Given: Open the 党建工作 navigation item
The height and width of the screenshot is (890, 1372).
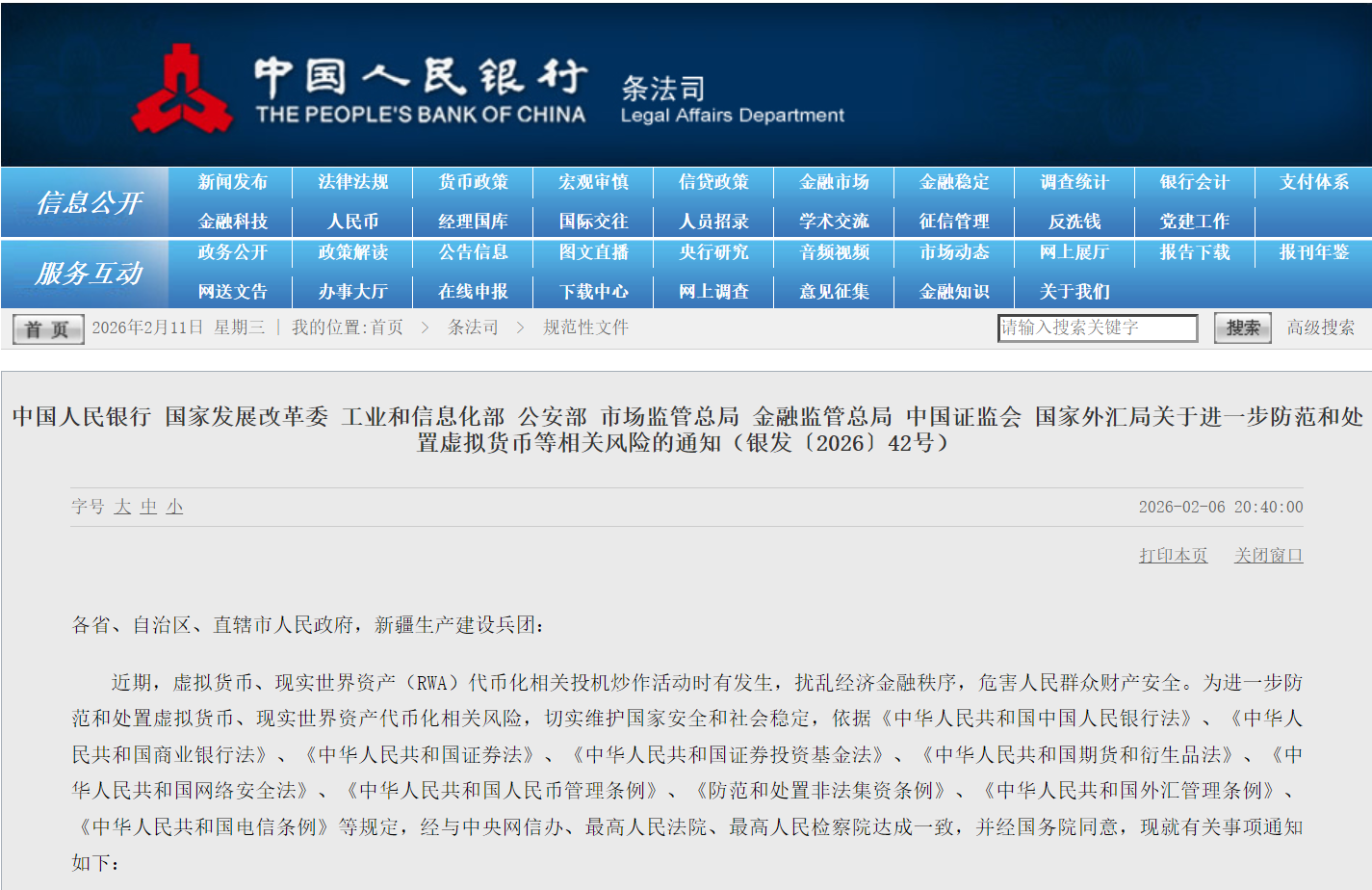Looking at the screenshot, I should point(1194,220).
